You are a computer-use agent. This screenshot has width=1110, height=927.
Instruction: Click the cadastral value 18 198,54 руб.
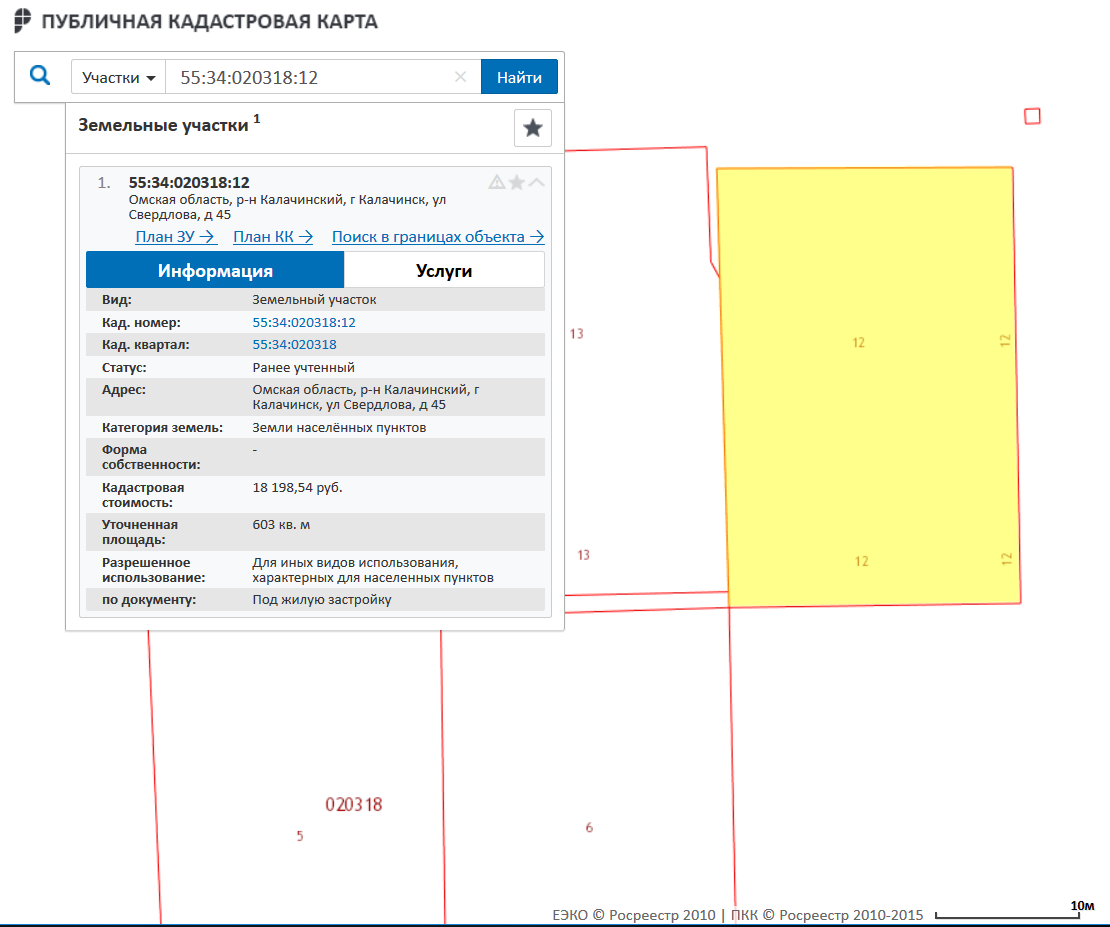(297, 488)
